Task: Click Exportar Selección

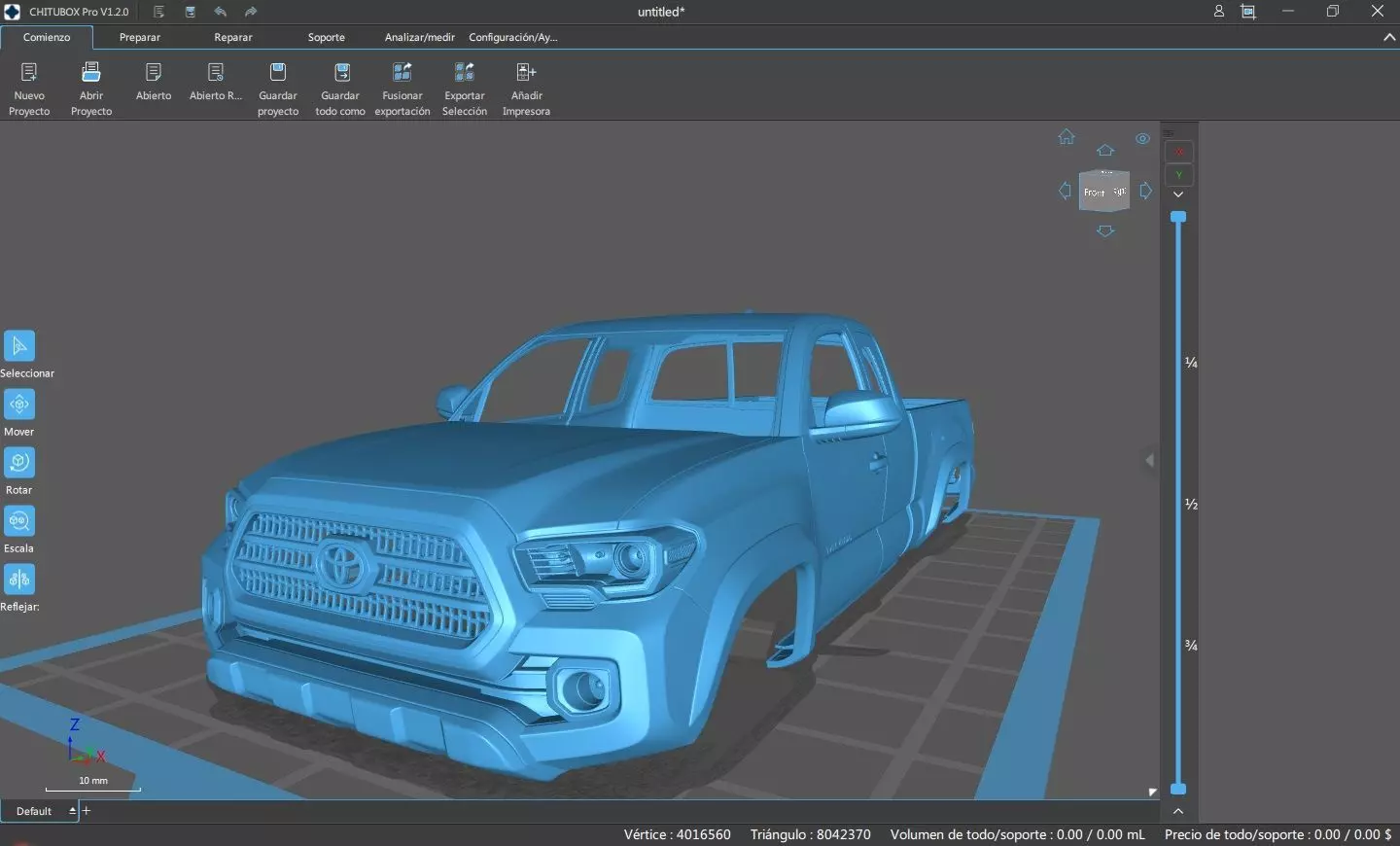Action: click(465, 88)
